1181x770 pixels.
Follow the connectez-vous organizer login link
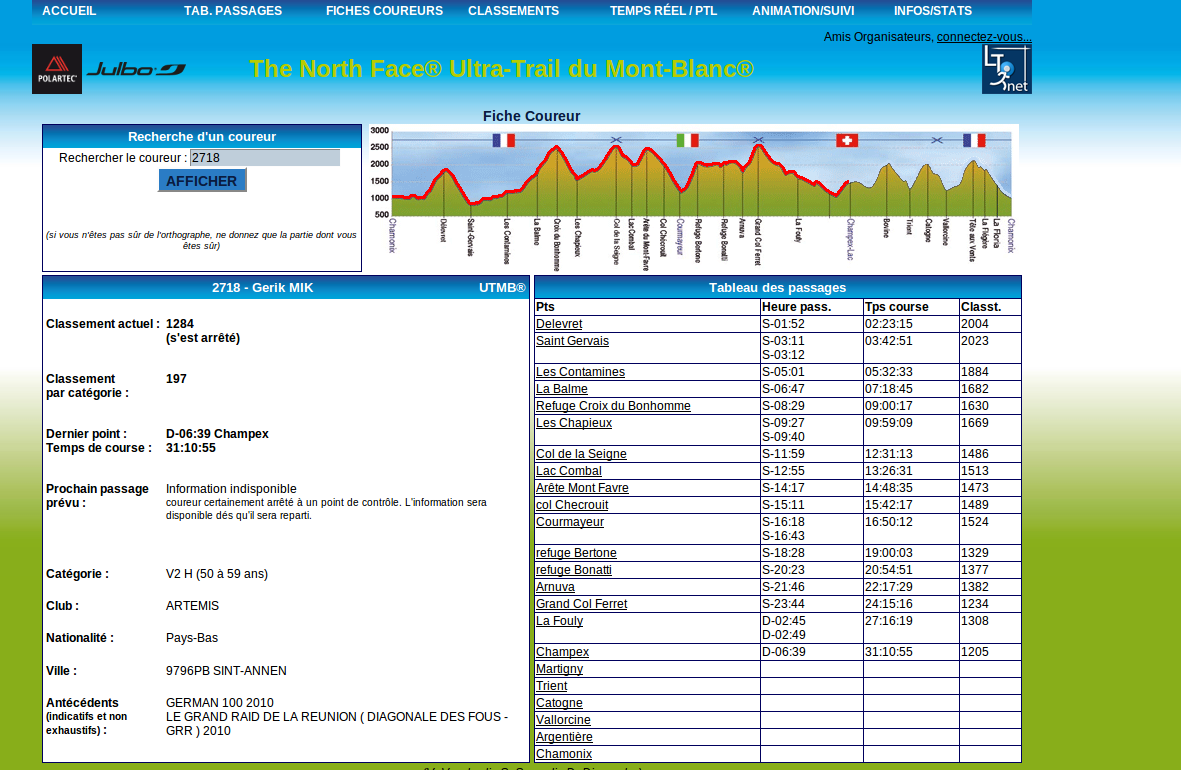pyautogui.click(x=984, y=37)
